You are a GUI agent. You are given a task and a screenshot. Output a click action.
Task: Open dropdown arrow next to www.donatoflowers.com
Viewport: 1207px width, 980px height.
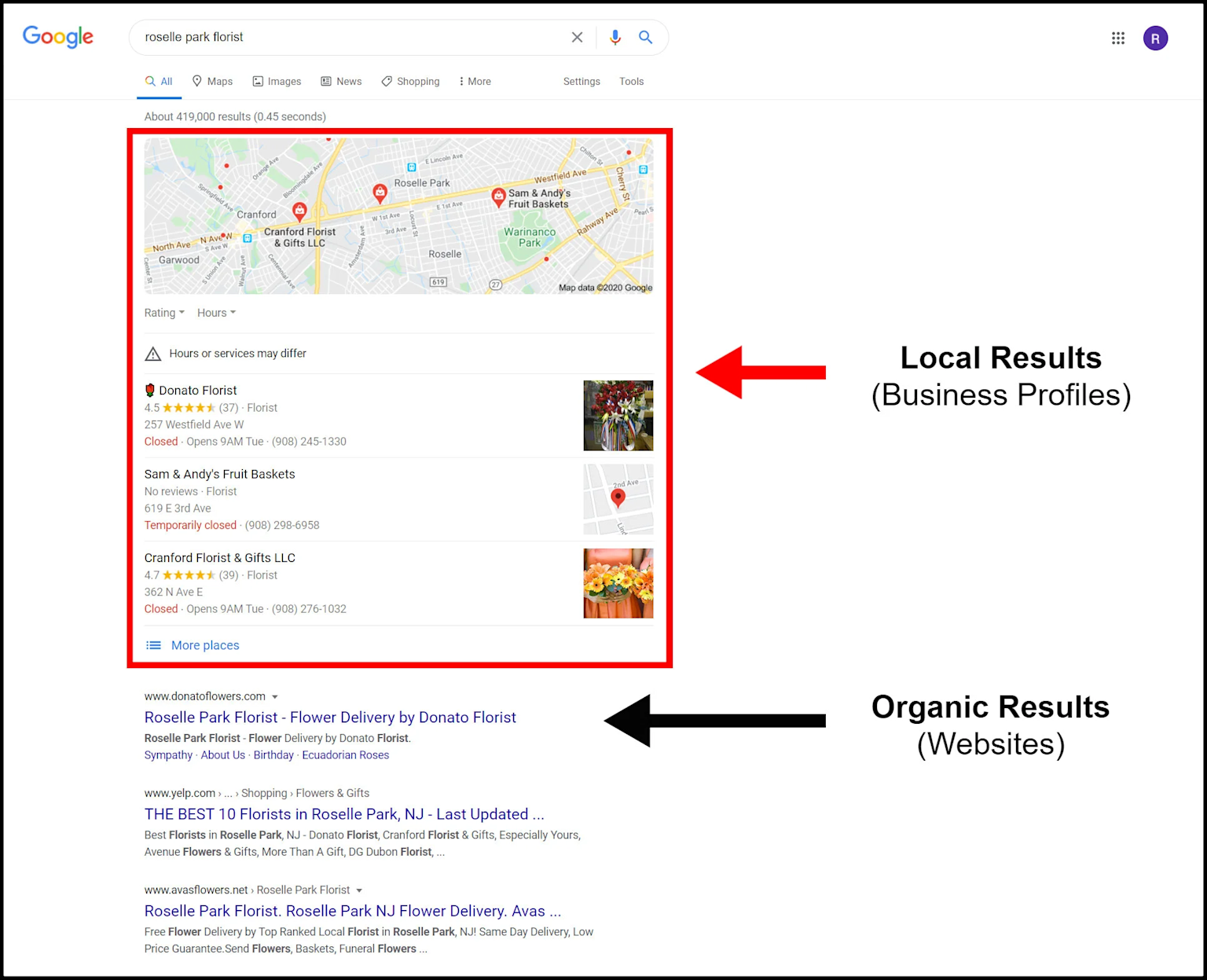coord(275,697)
